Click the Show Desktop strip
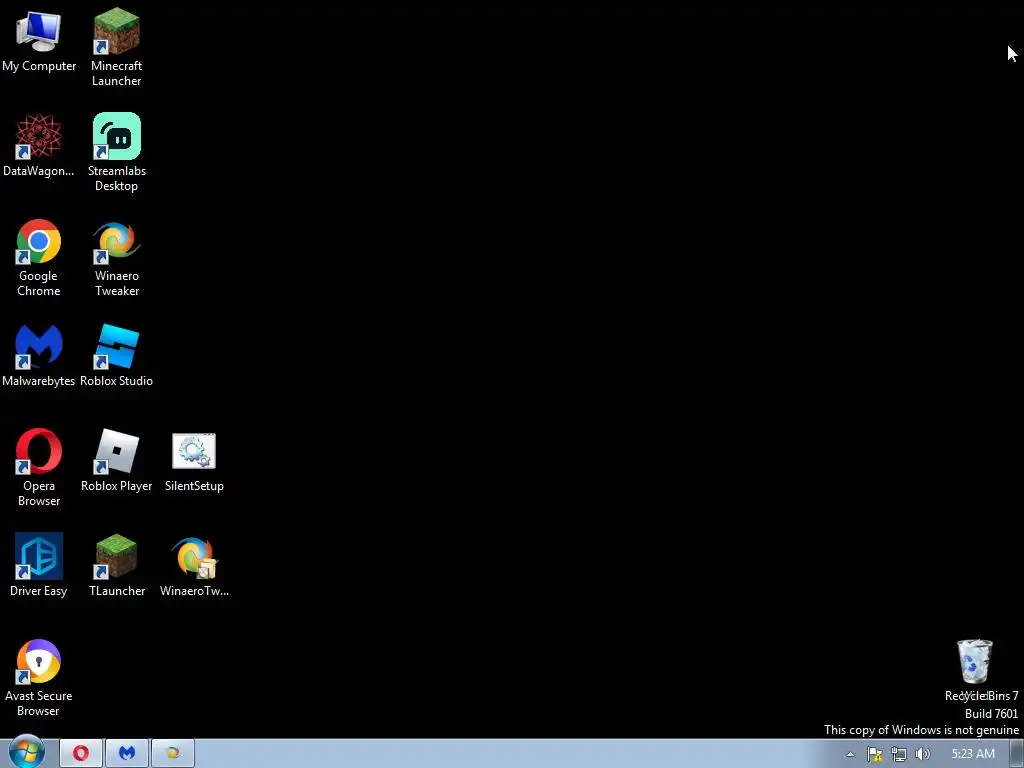The width and height of the screenshot is (1024, 768). (1017, 754)
